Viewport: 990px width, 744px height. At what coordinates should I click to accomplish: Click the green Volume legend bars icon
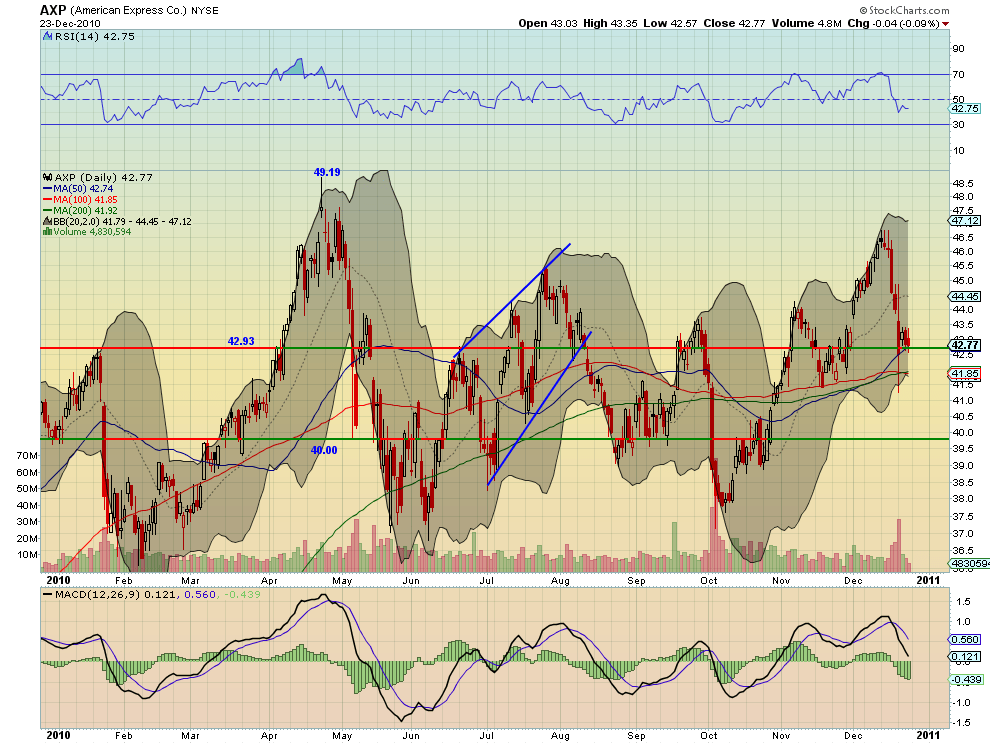click(47, 232)
